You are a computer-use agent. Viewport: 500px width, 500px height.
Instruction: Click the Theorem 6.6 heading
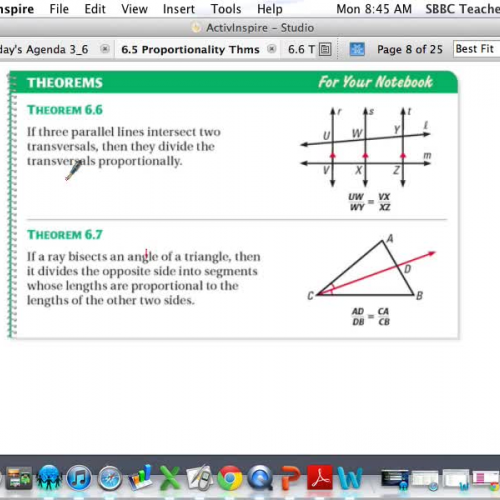pyautogui.click(x=65, y=110)
